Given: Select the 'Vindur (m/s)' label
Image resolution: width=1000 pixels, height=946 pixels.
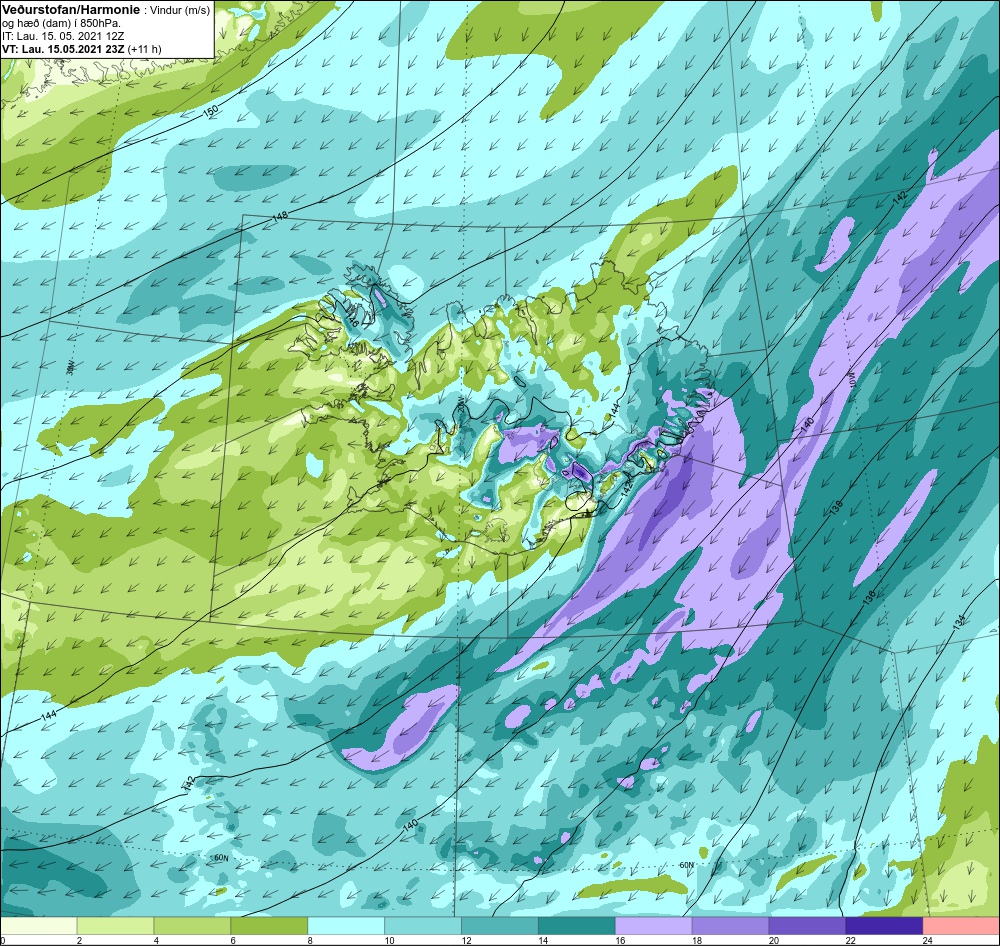Looking at the screenshot, I should tap(179, 11).
